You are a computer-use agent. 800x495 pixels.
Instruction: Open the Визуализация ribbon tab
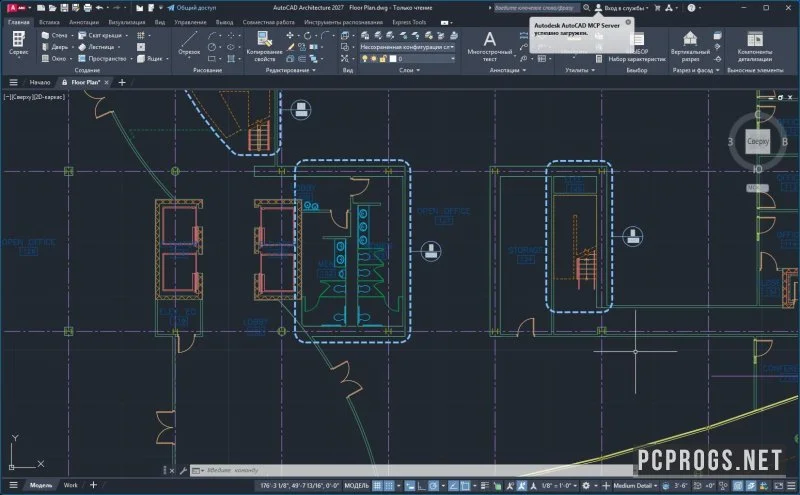click(127, 22)
